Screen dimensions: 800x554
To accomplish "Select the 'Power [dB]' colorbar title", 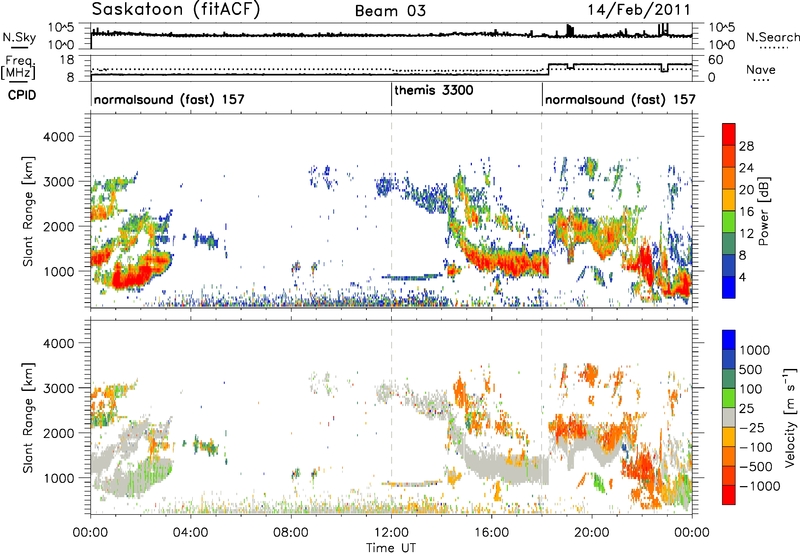I will pos(763,211).
